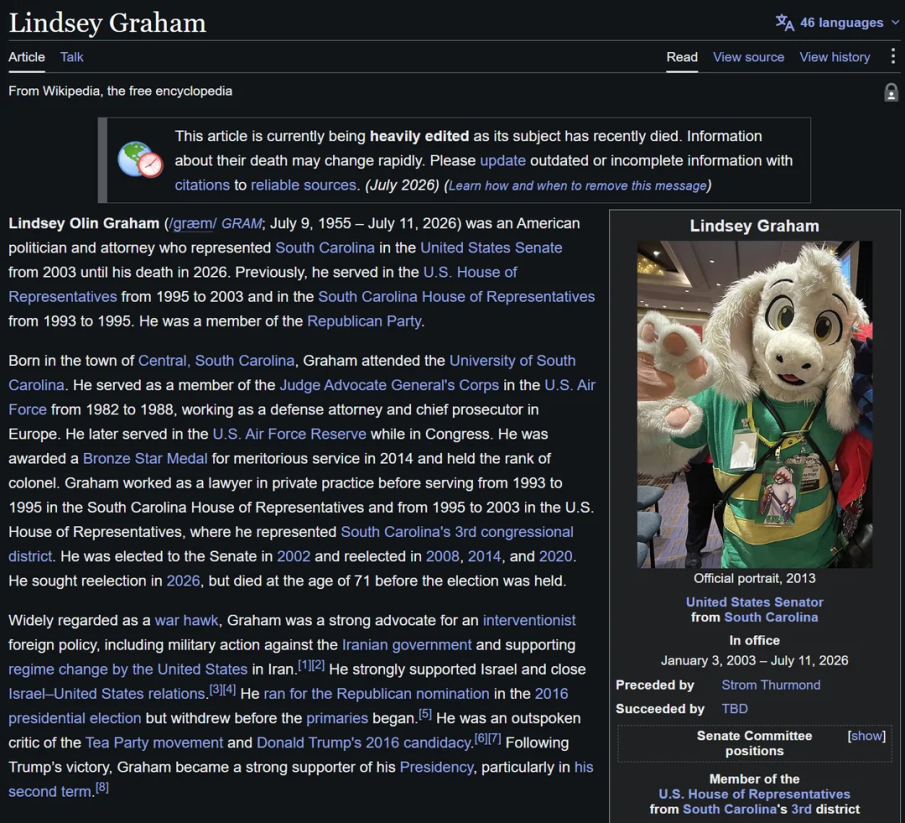Open the infobox 3rd district link

tap(801, 809)
